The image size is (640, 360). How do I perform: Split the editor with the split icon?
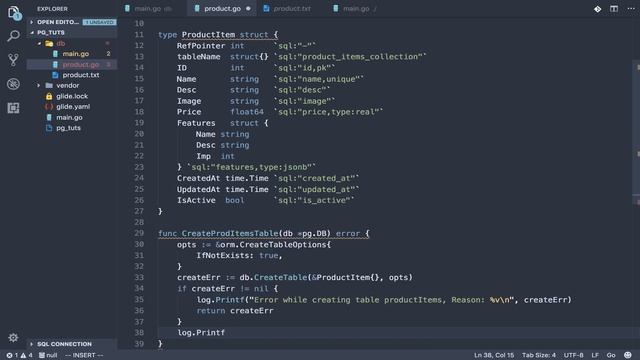614,9
